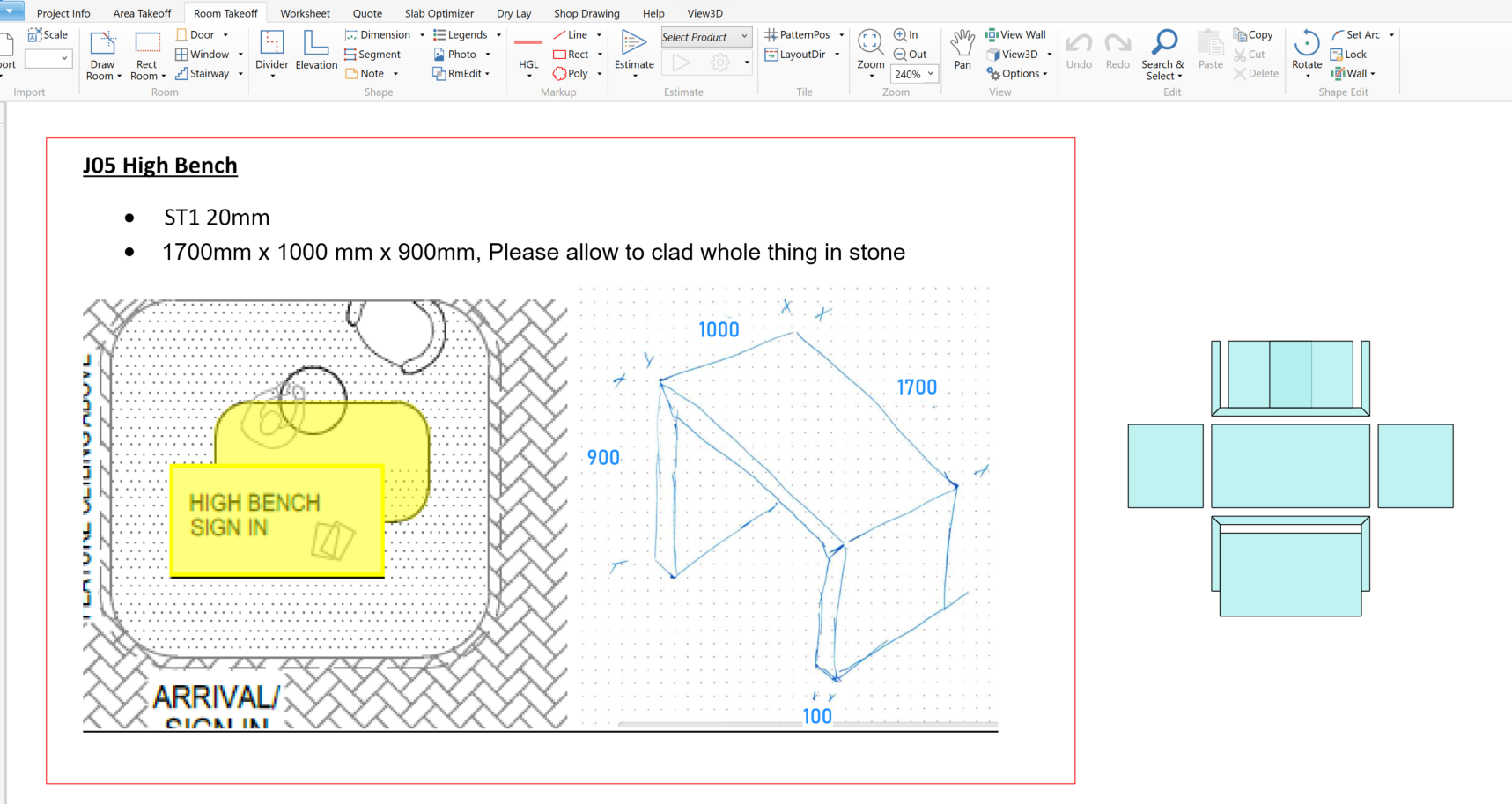Toggle the View Wall display
Screen dimensions: 1512x804
click(x=1016, y=35)
